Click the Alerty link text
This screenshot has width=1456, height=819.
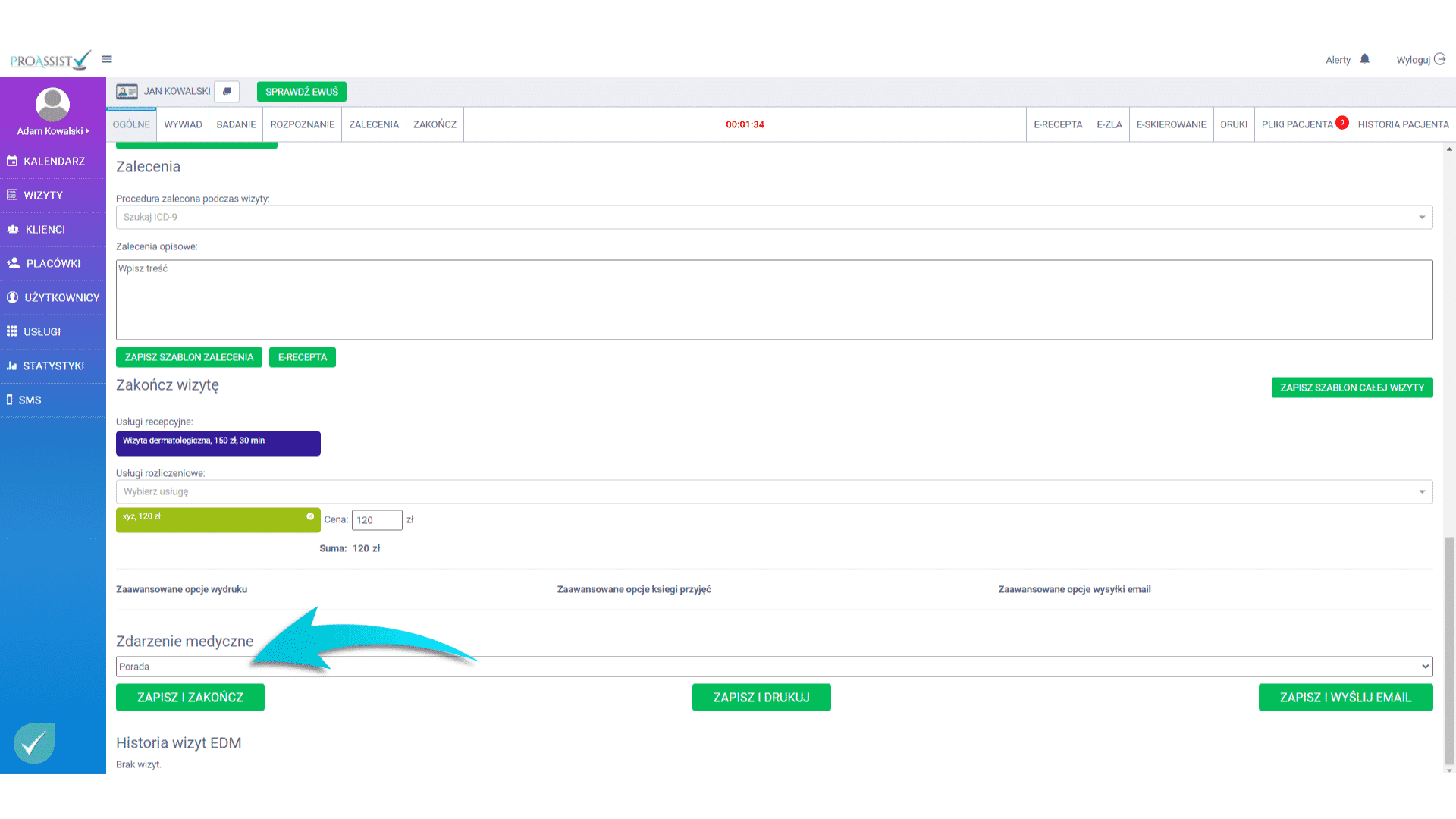click(1338, 60)
